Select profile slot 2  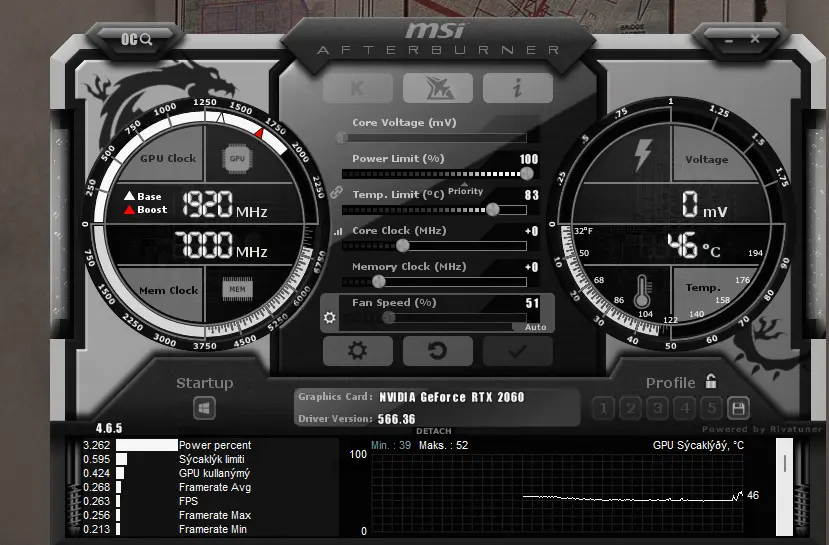coord(630,408)
